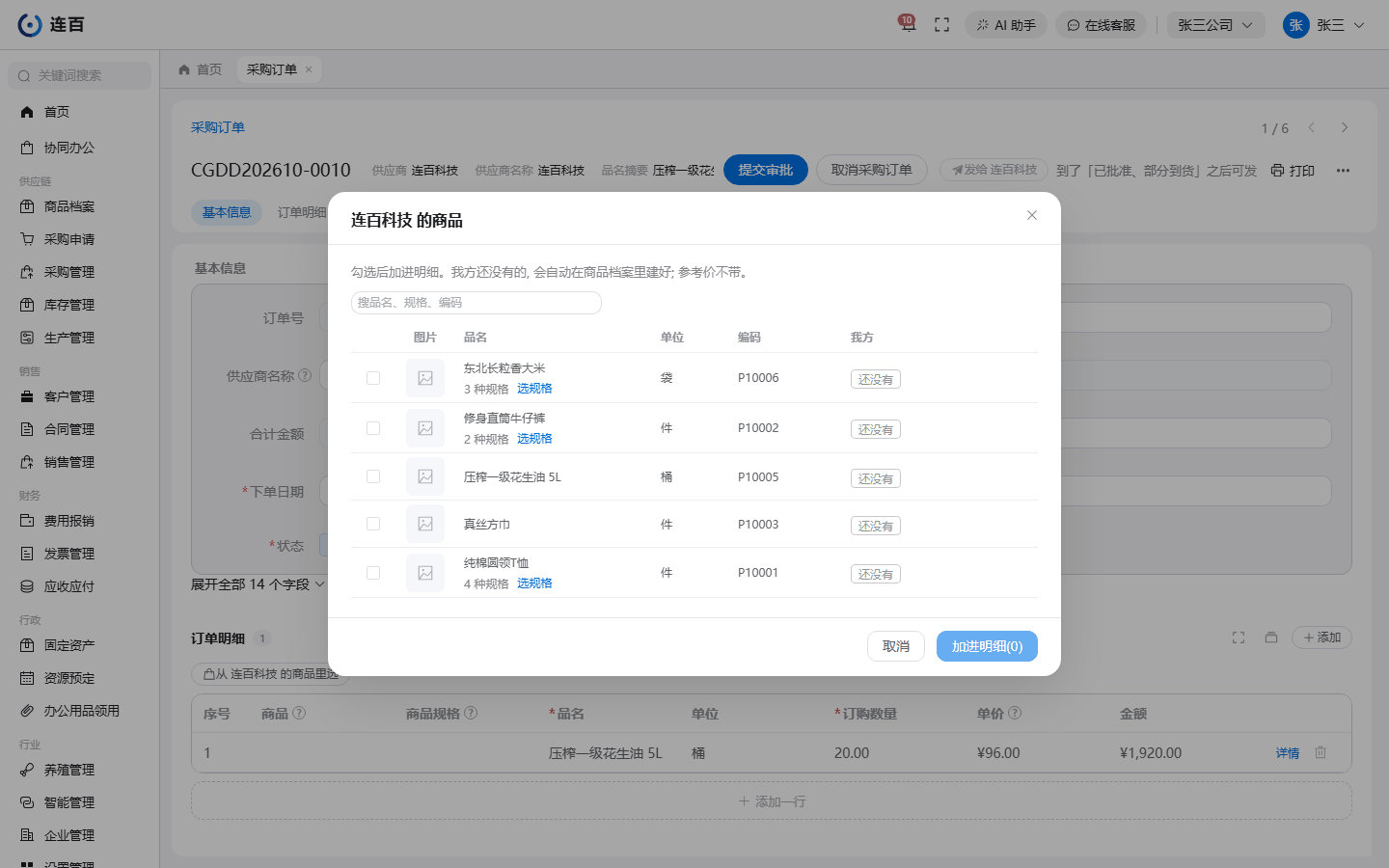This screenshot has height=868, width=1389.
Task: Tick checkbox for 东北长粒香大米 product
Action: click(x=373, y=378)
